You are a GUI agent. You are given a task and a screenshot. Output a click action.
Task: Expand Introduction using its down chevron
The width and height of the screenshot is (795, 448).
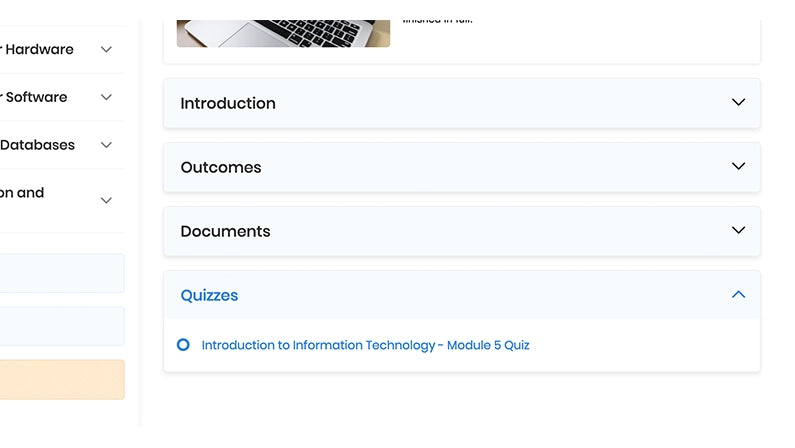tap(738, 103)
